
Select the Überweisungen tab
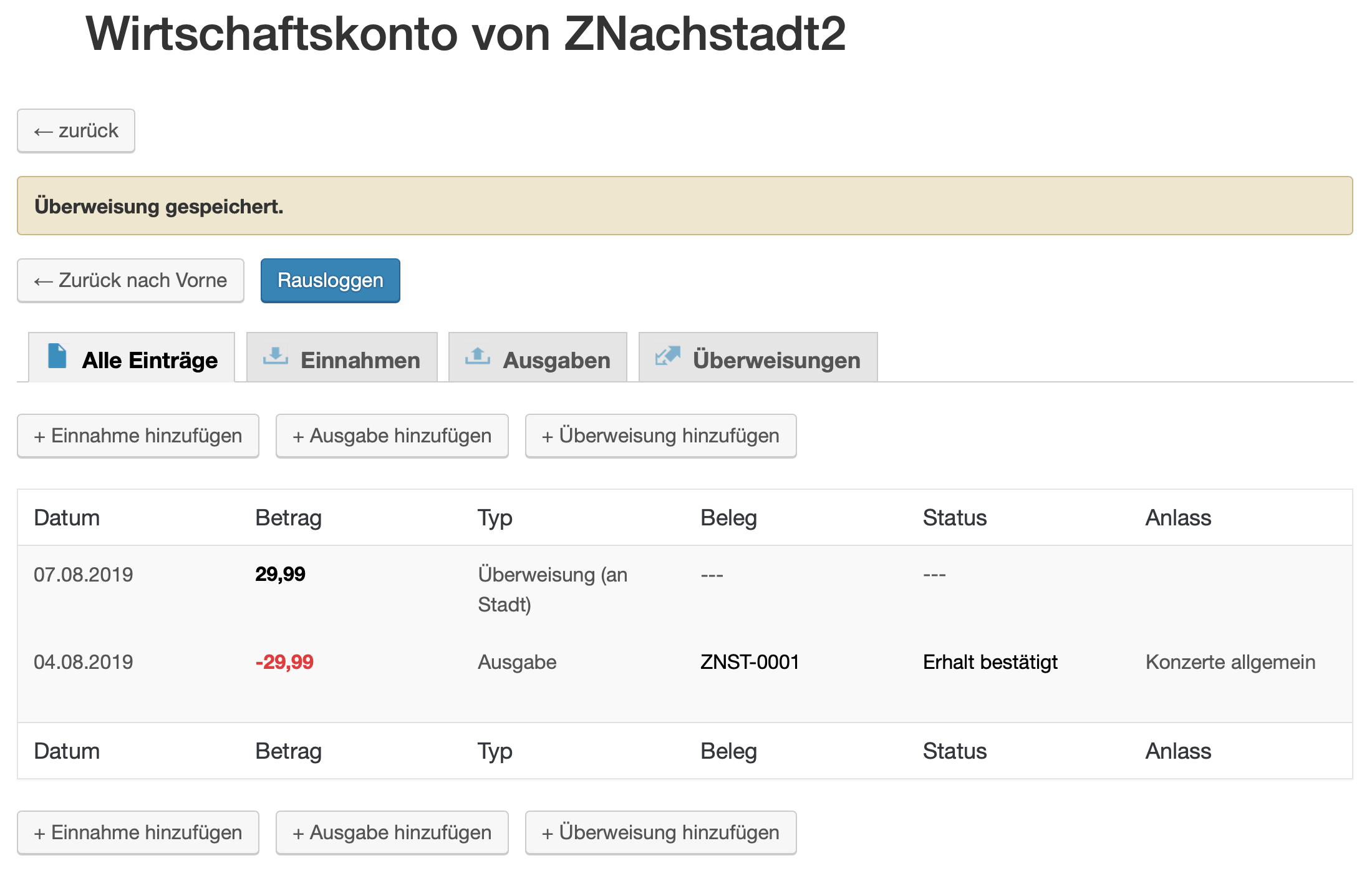coord(776,360)
